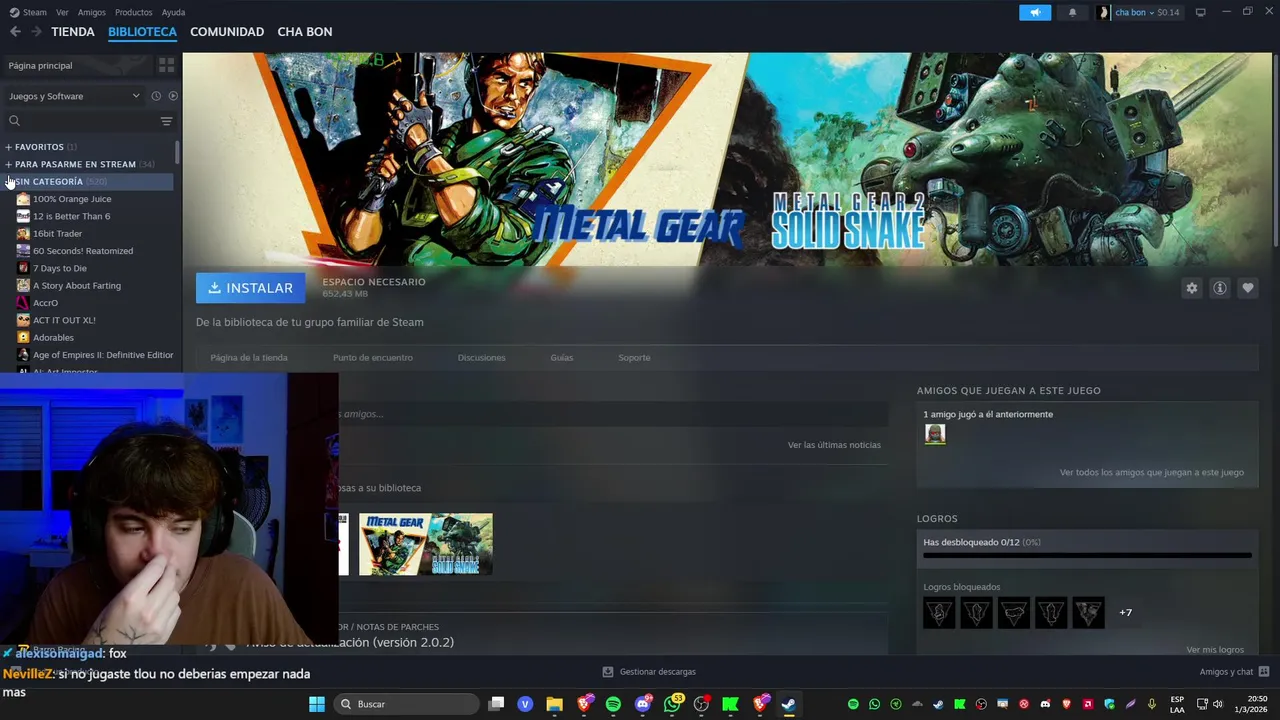Click the INSTALAR button
Screen dimensions: 1280x720
click(x=251, y=288)
